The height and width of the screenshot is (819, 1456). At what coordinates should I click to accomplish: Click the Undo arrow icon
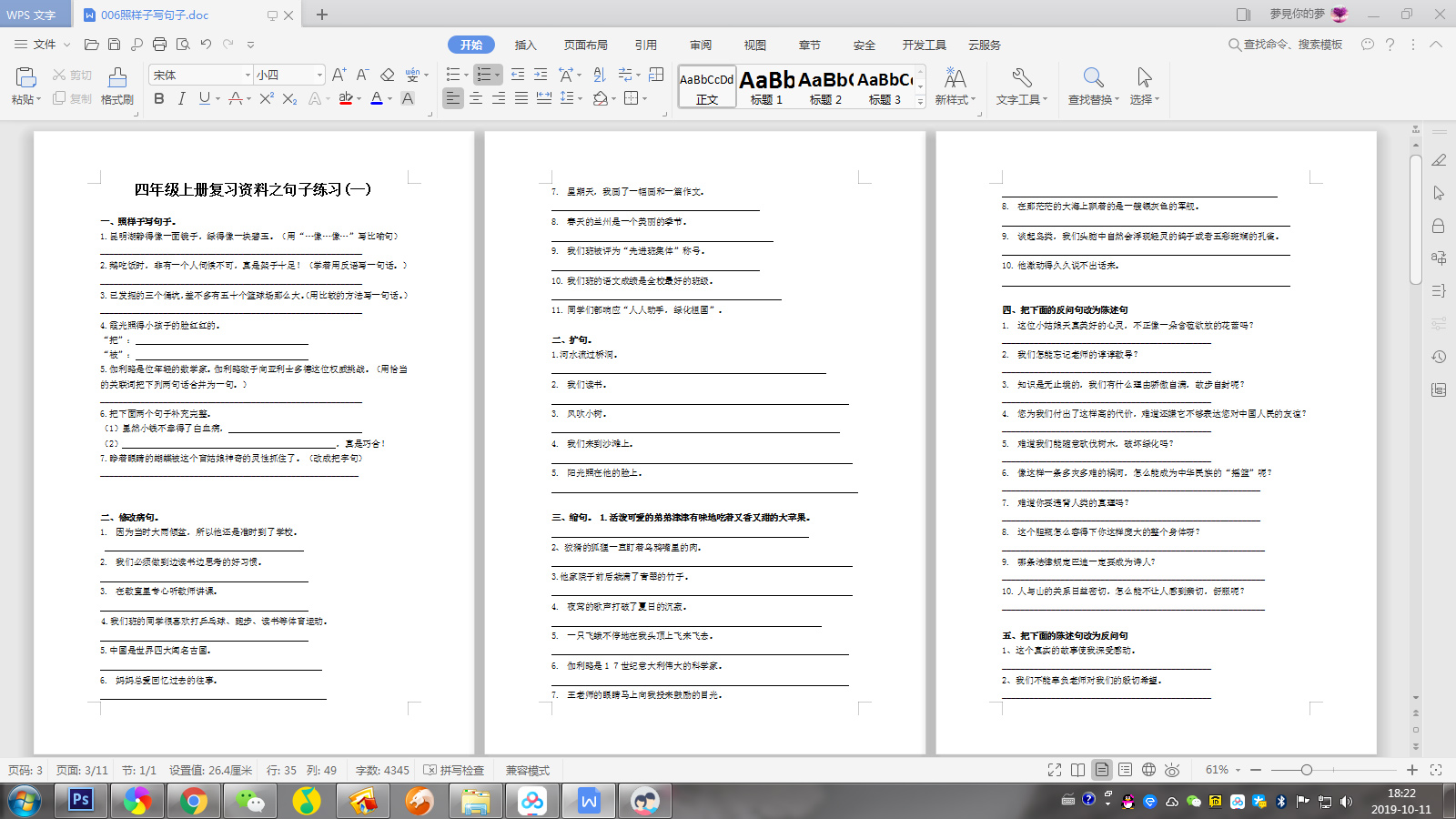[x=206, y=44]
